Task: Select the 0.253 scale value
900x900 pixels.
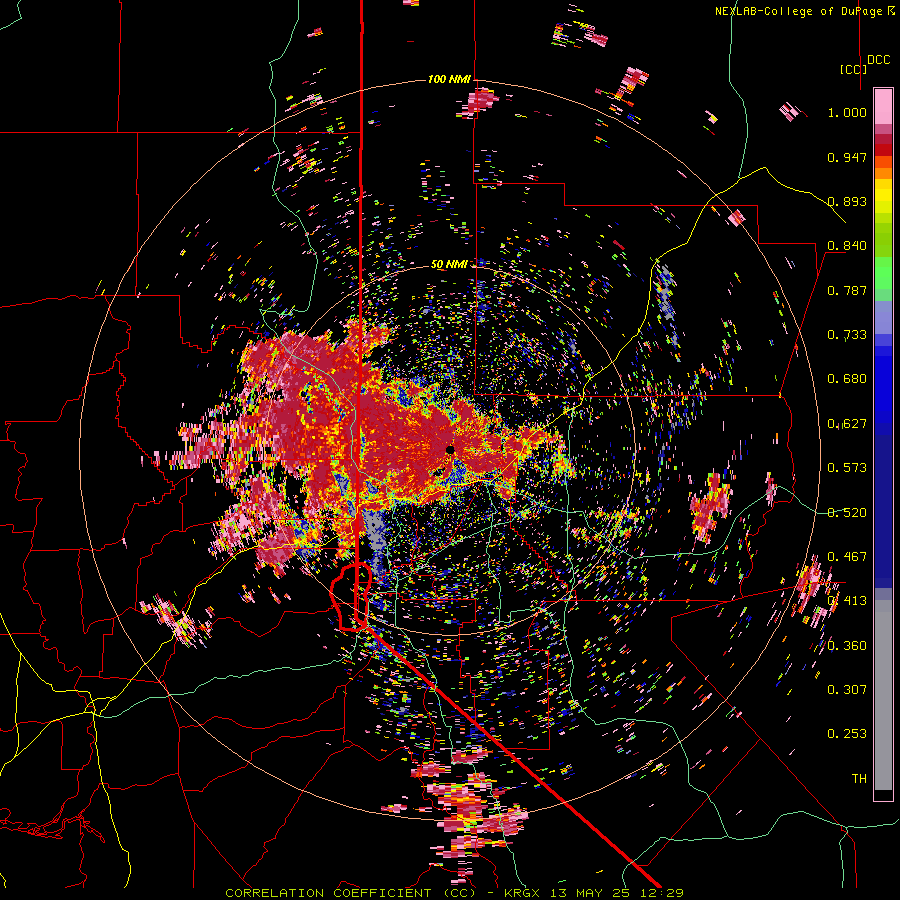Action: pyautogui.click(x=847, y=734)
